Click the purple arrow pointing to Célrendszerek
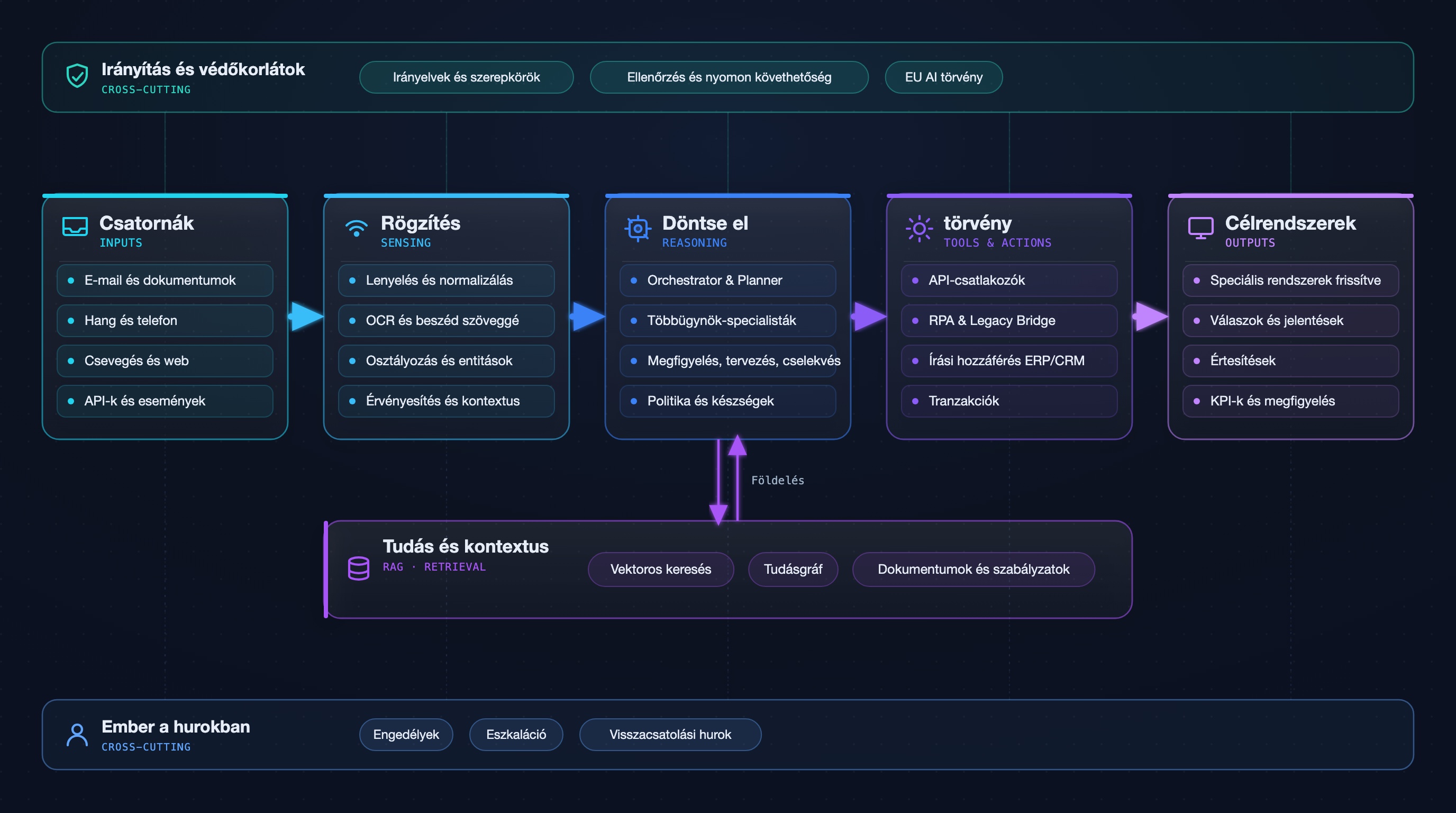The width and height of the screenshot is (1456, 813). [x=1150, y=316]
